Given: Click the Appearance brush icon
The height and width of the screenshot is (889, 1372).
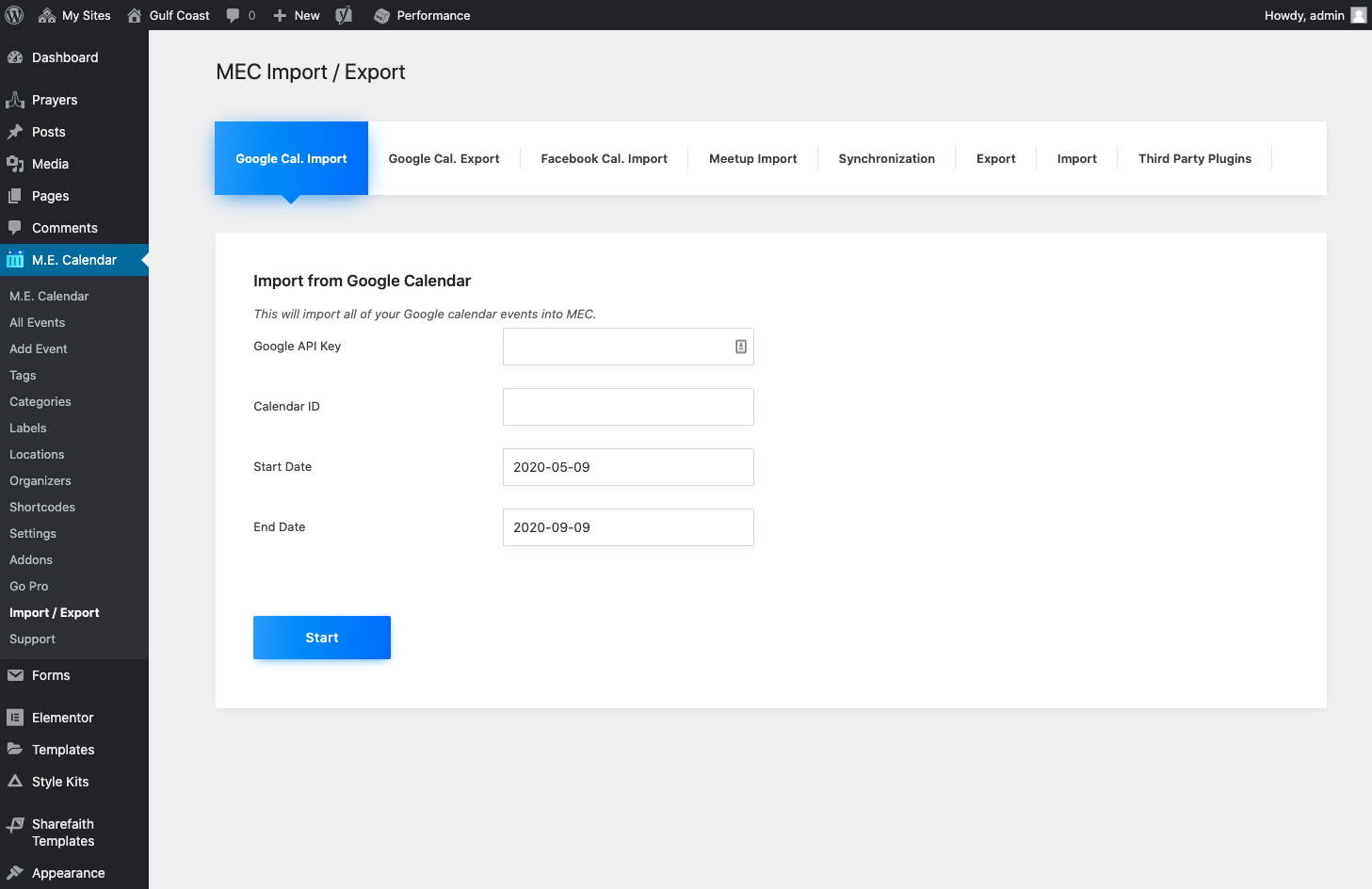Looking at the screenshot, I should pyautogui.click(x=15, y=873).
